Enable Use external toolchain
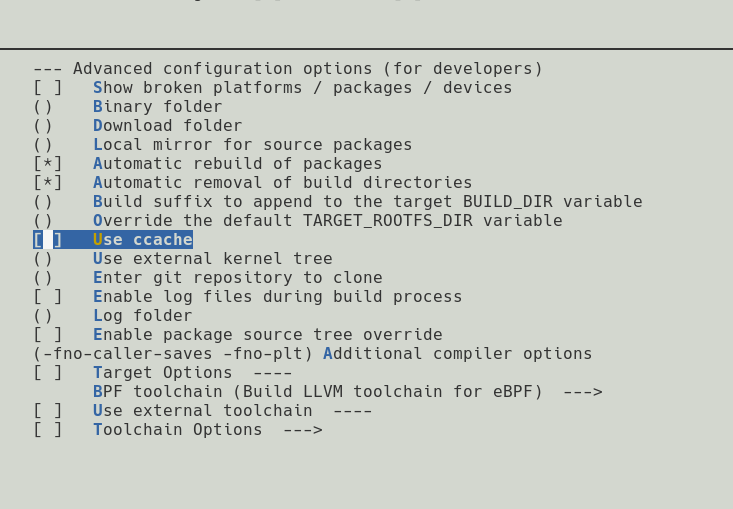 click(x=48, y=411)
